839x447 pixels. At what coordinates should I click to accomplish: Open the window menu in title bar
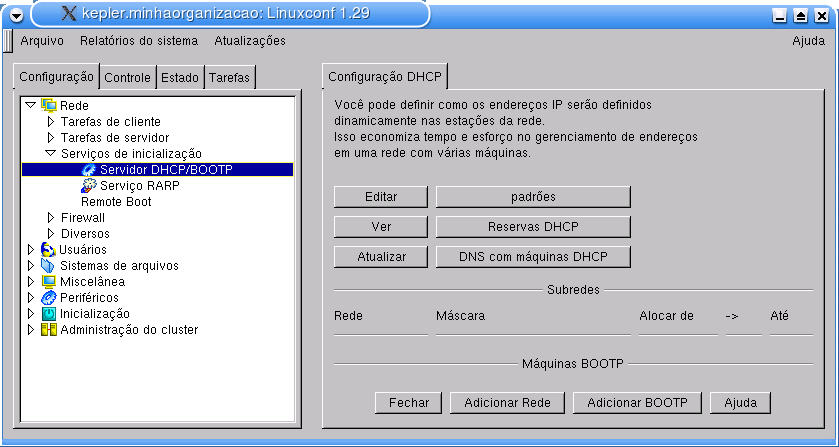16,15
